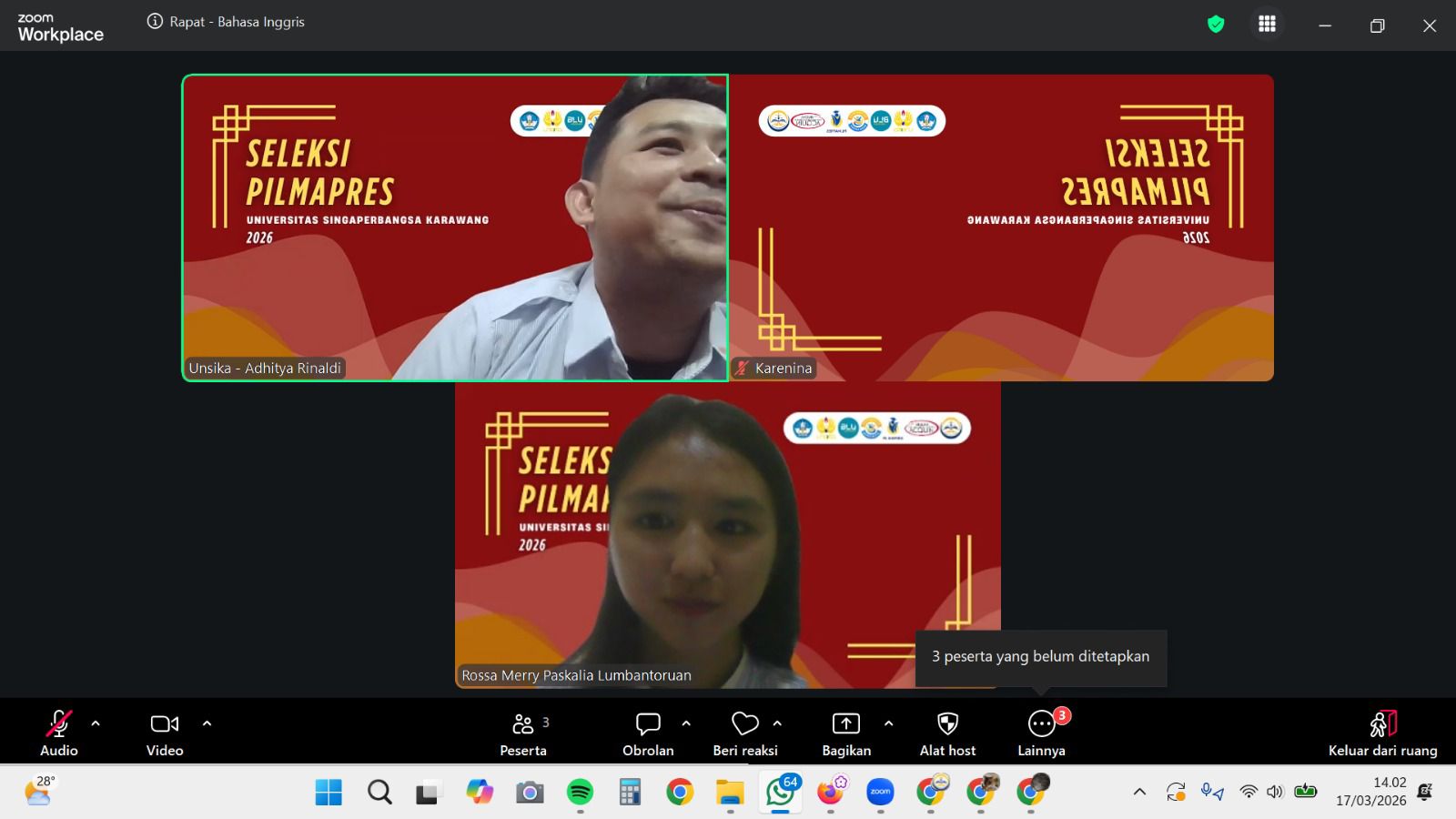The image size is (1456, 819).
Task: Expand the chat options arrow beside Obrolan
Action: point(686,724)
